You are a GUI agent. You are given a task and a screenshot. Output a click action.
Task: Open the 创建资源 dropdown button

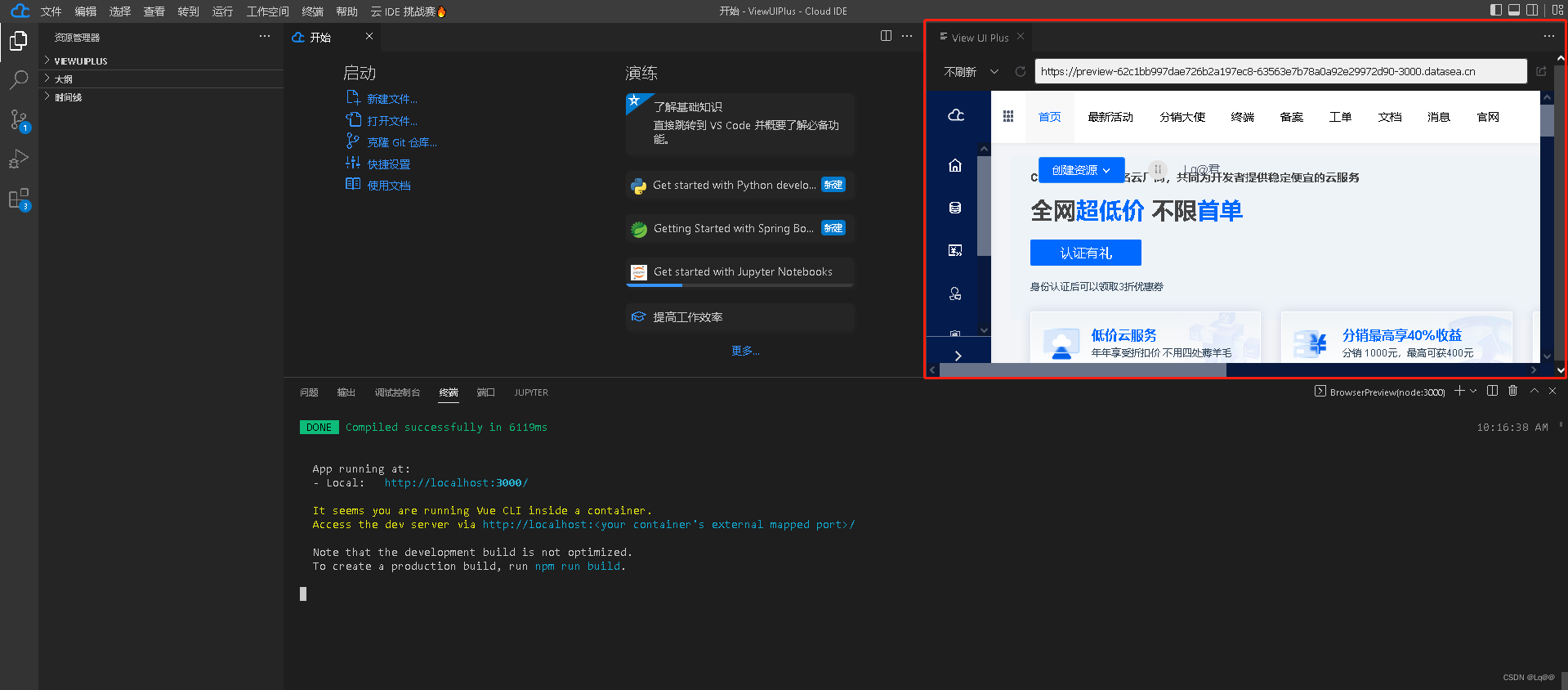coord(1080,170)
